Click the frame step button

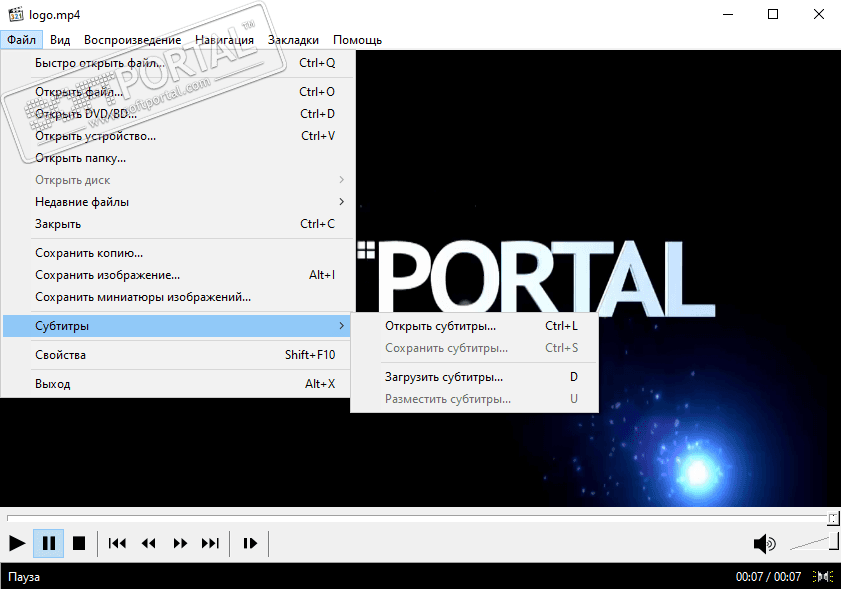pos(250,543)
